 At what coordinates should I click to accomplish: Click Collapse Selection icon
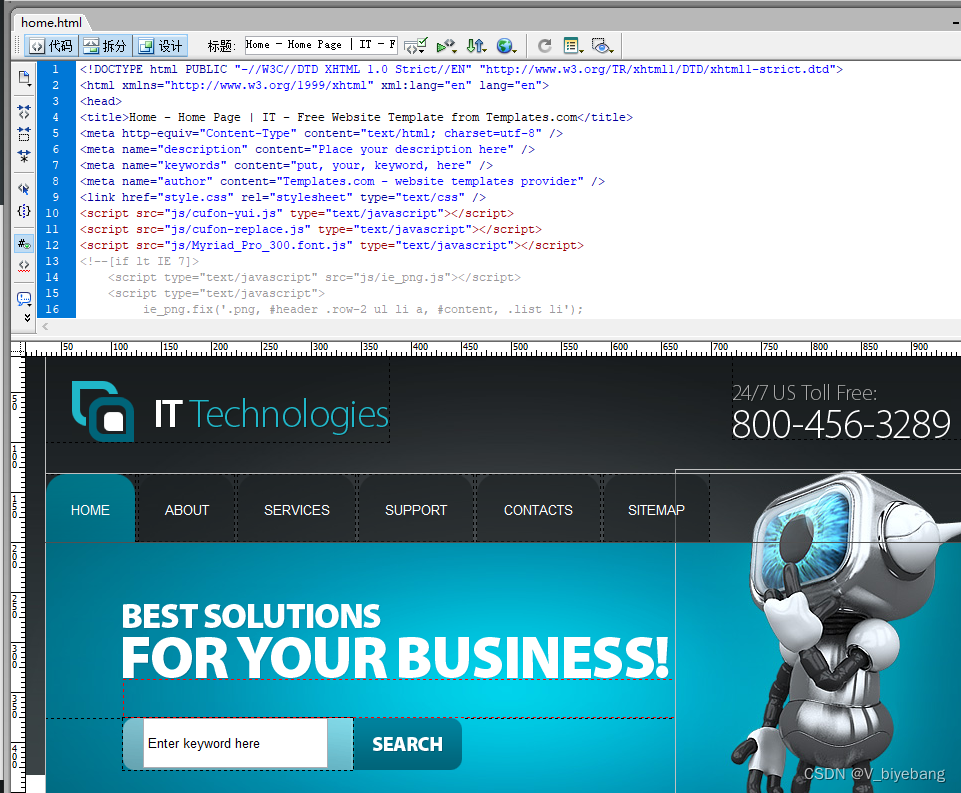(x=24, y=134)
